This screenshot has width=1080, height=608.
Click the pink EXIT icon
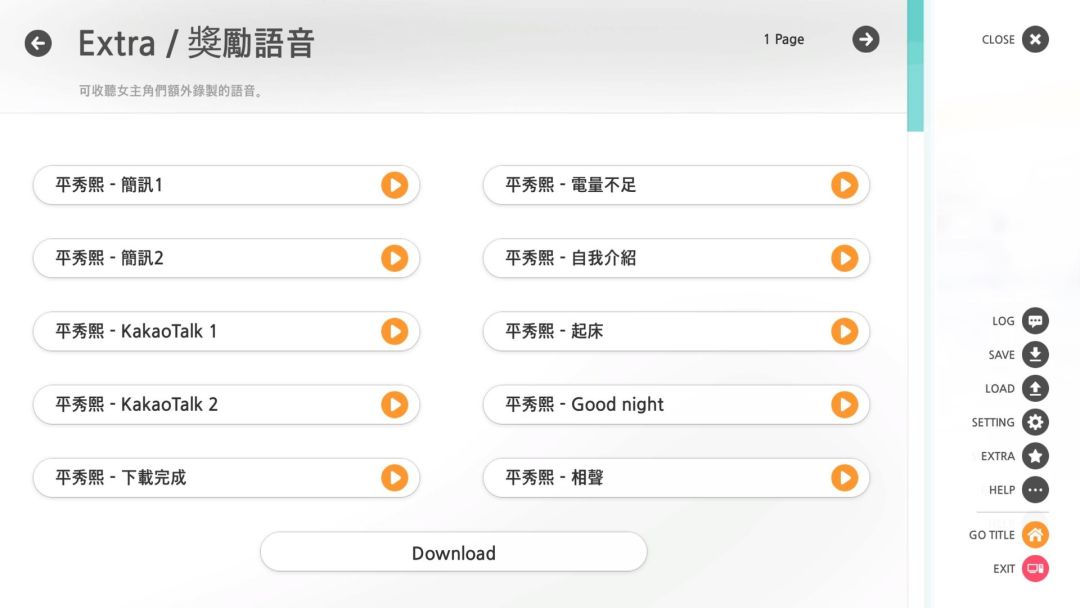click(x=1035, y=569)
